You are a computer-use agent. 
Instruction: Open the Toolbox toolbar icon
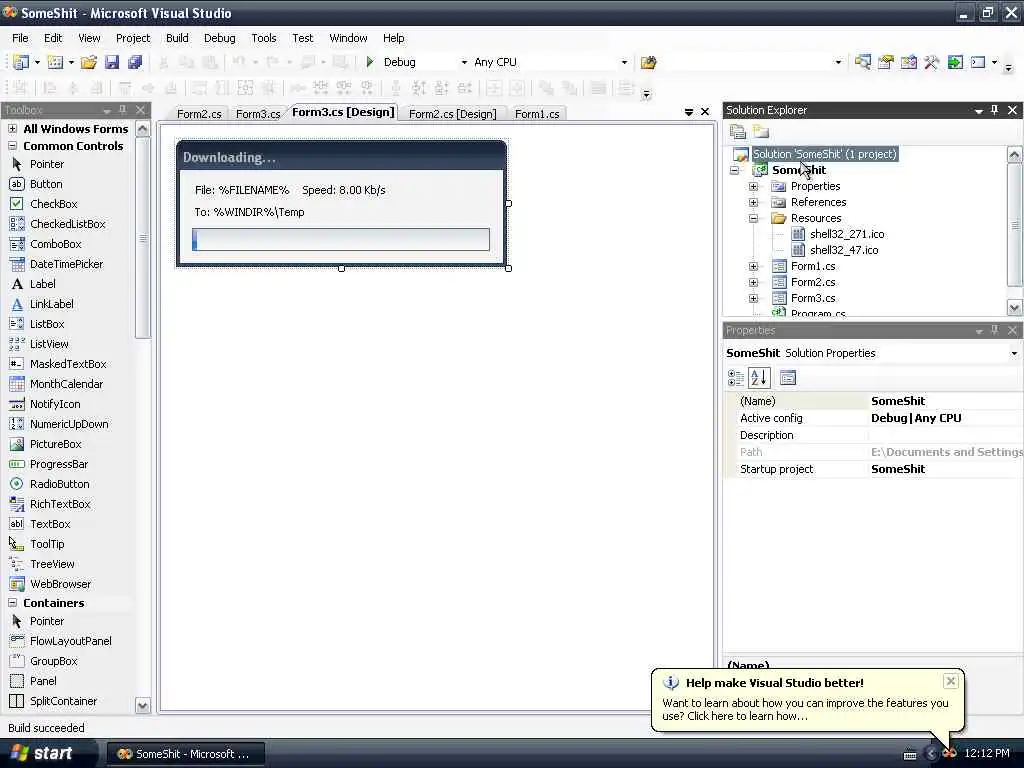(x=932, y=62)
